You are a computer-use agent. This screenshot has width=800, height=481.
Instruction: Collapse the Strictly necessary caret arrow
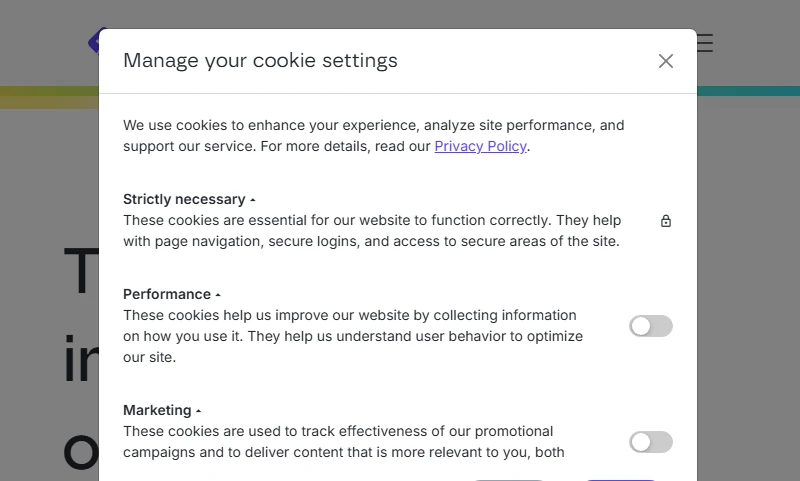coord(253,200)
